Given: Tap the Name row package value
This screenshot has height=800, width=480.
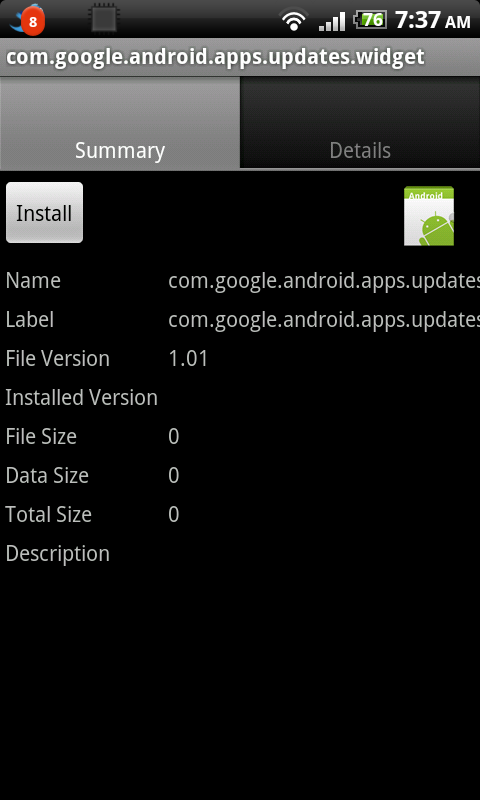Looking at the screenshot, I should [x=324, y=281].
